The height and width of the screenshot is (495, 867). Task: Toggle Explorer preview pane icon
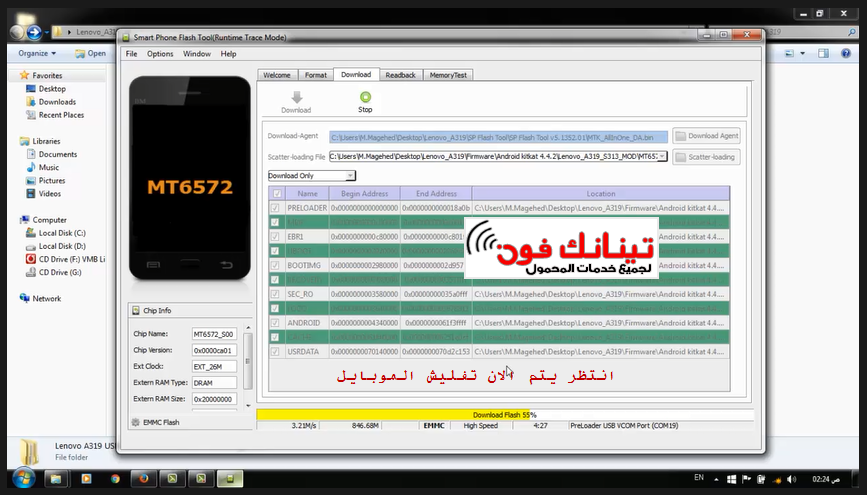coord(823,53)
